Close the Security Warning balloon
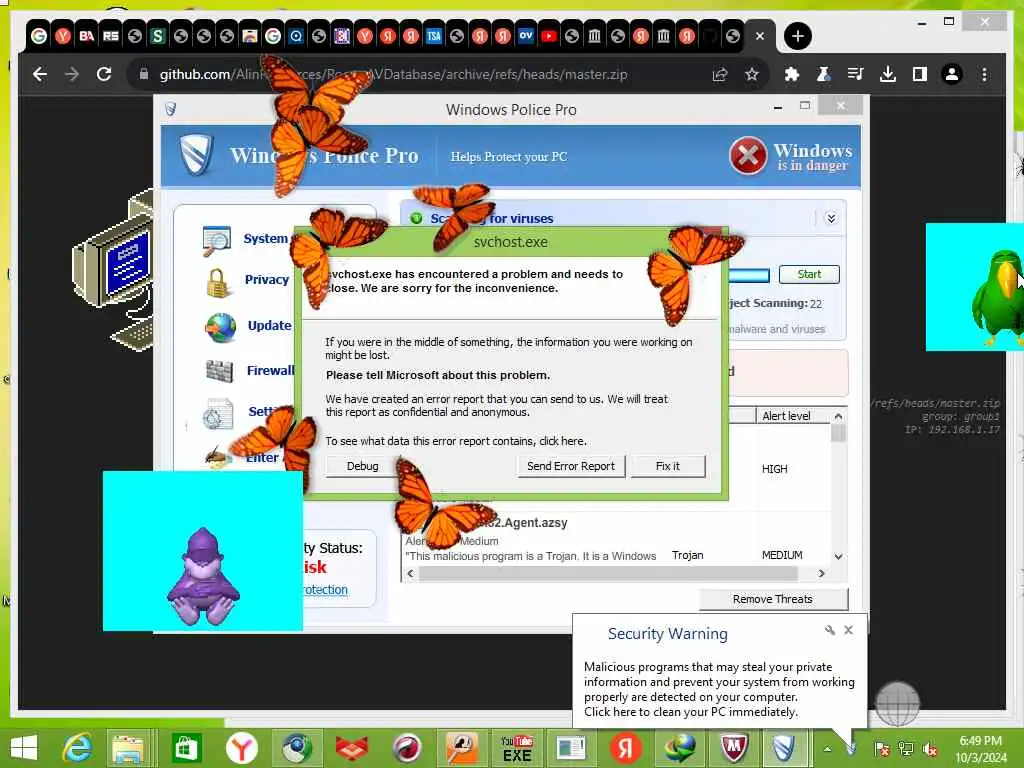 (848, 630)
